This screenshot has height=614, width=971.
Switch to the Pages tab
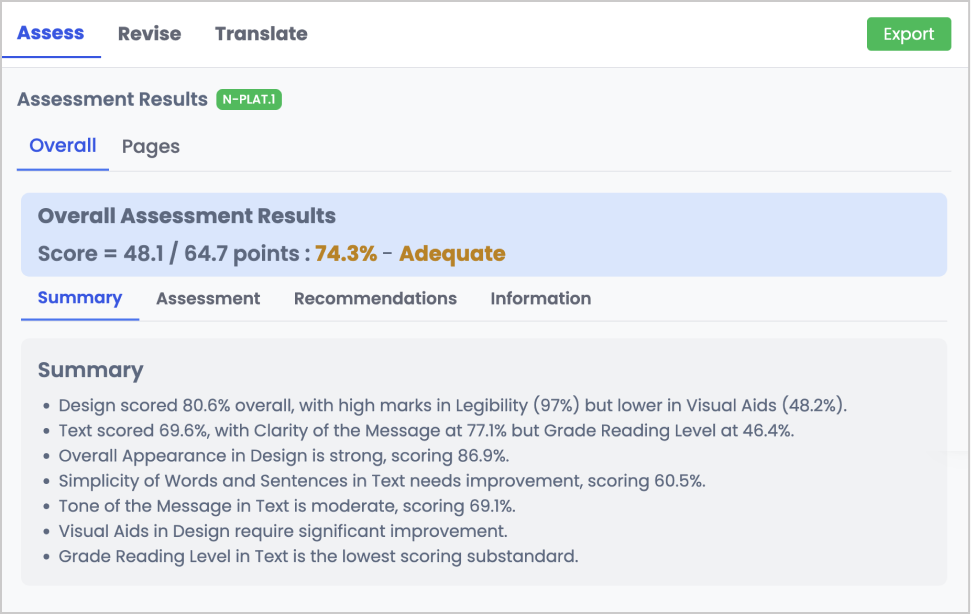[x=150, y=146]
